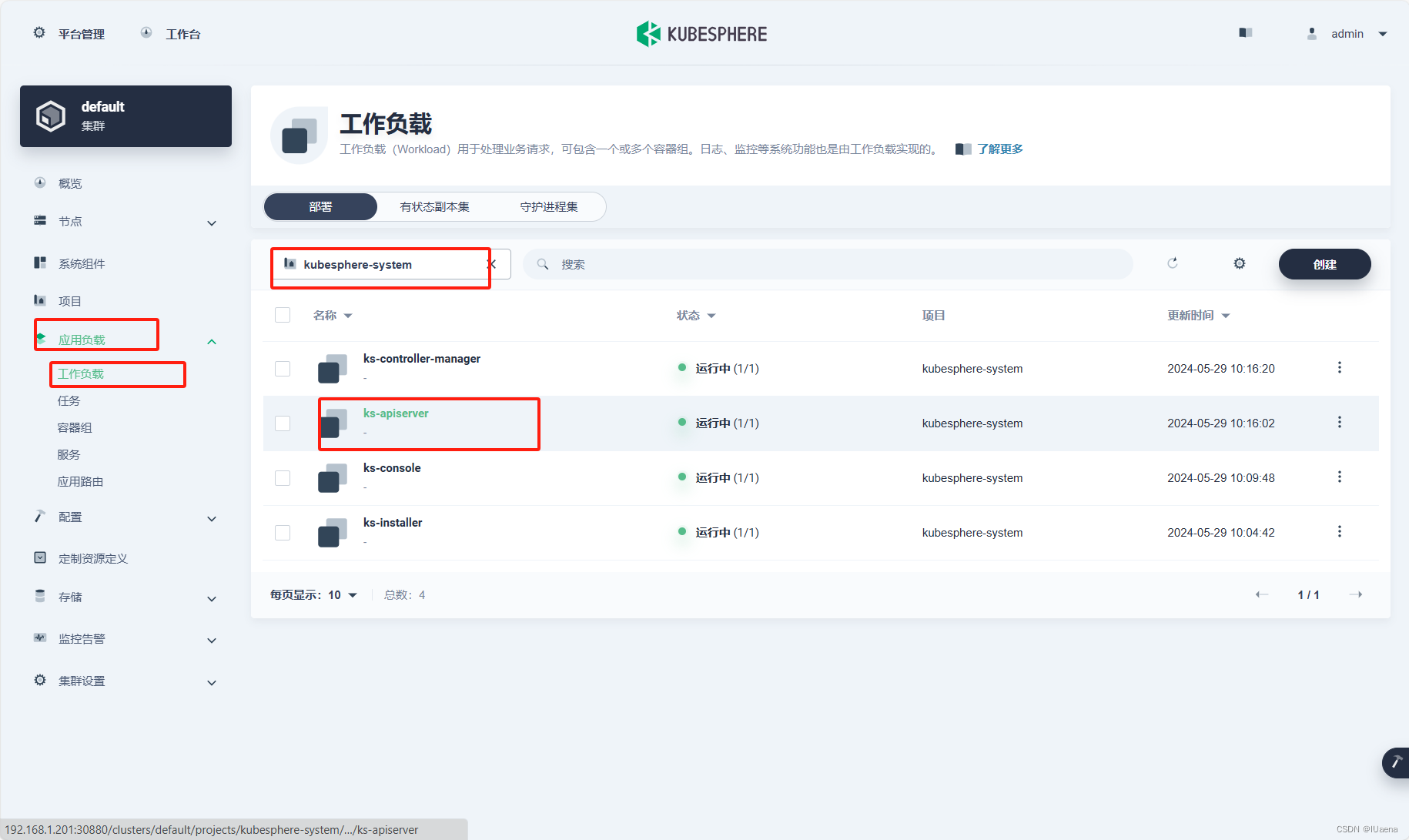Click the Projects sidebar icon
Screen dimensions: 1409x840
[x=40, y=300]
